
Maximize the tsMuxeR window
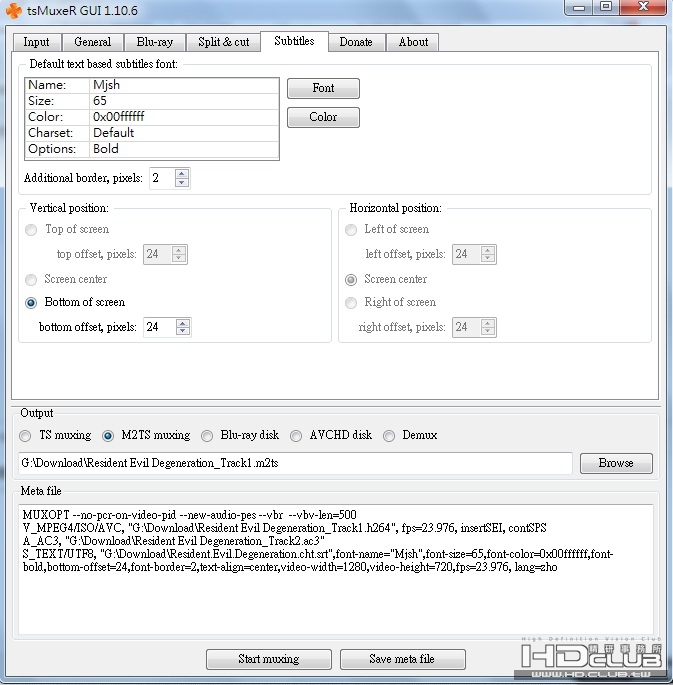(x=606, y=7)
